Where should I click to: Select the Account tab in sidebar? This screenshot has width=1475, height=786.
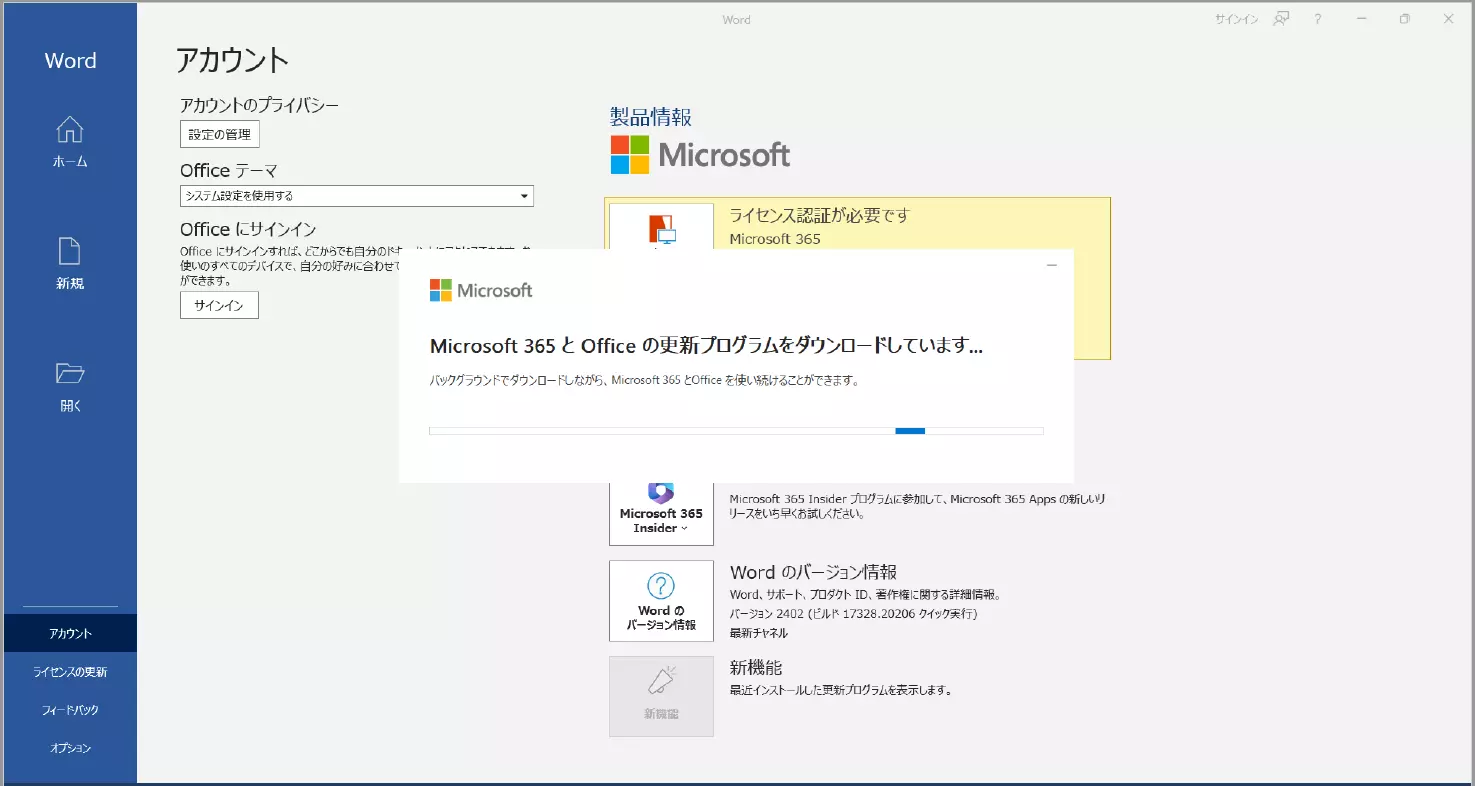point(70,633)
